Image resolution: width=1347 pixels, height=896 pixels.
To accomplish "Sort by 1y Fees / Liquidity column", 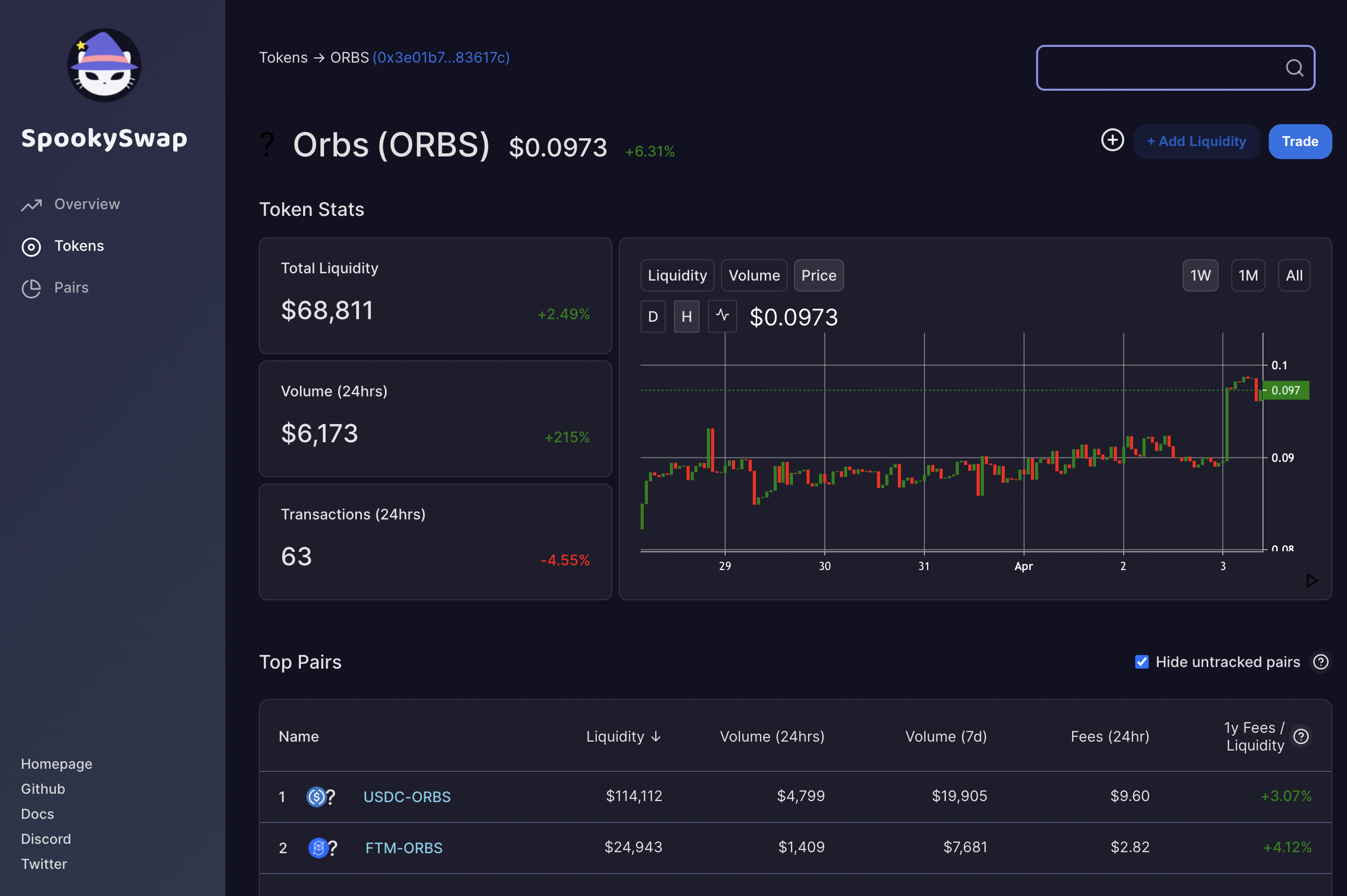I will (1255, 736).
